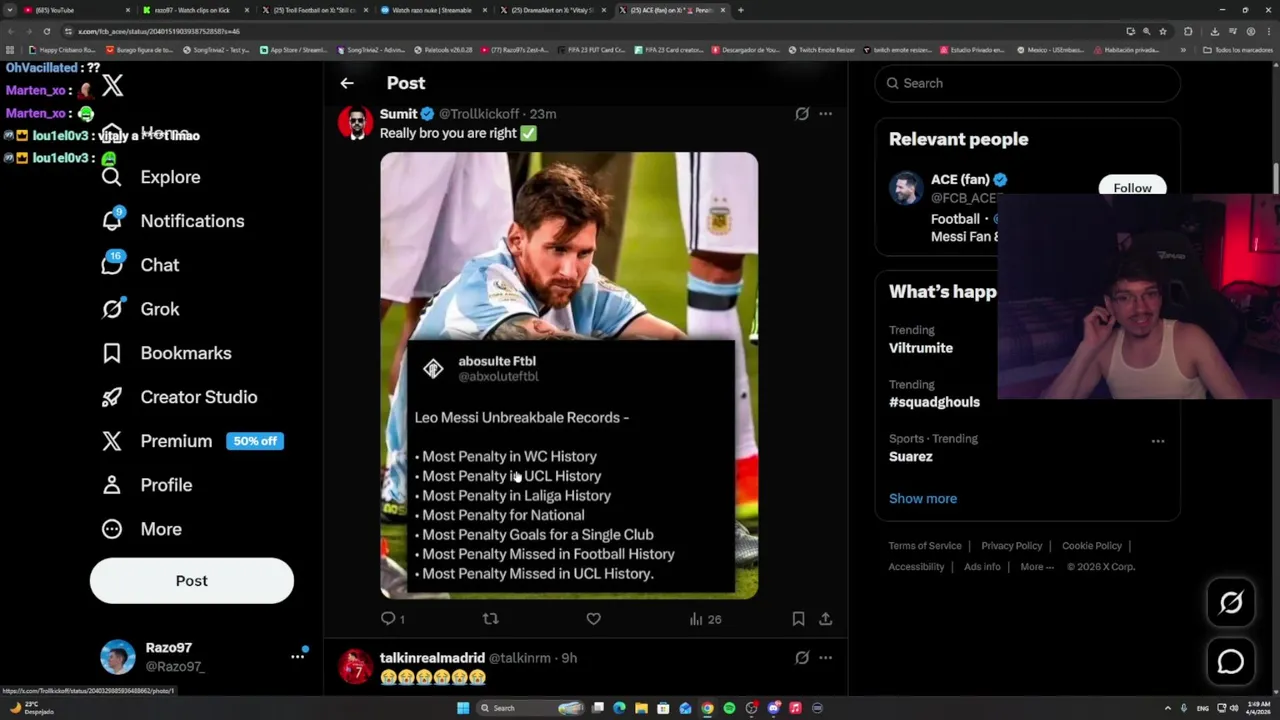
Task: Click Show more trends
Action: [923, 498]
